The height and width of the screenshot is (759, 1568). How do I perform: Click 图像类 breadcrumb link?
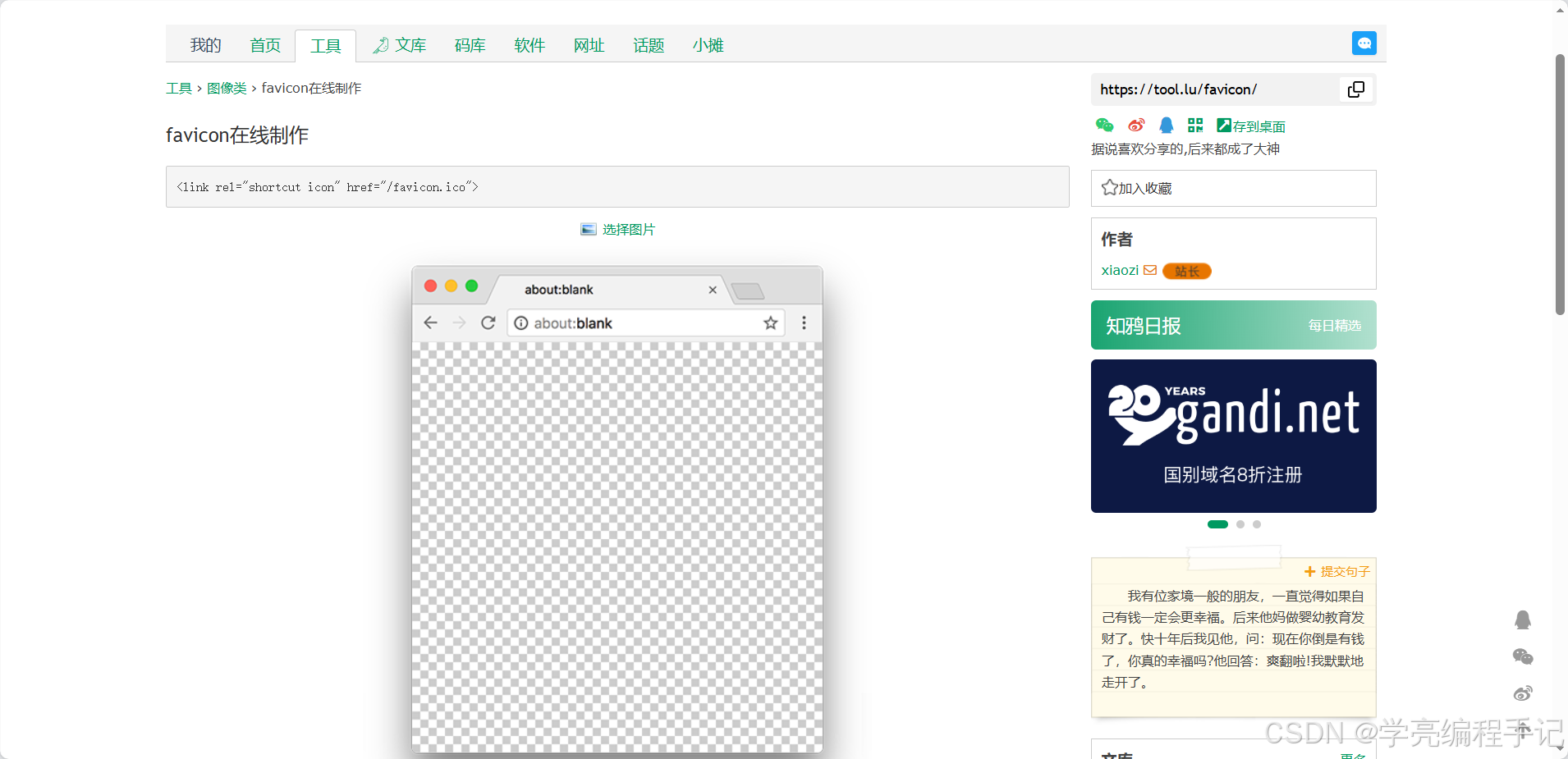227,89
